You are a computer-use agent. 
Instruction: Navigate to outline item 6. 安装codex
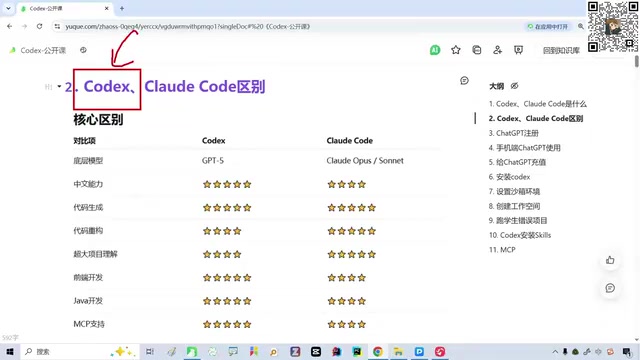509,177
